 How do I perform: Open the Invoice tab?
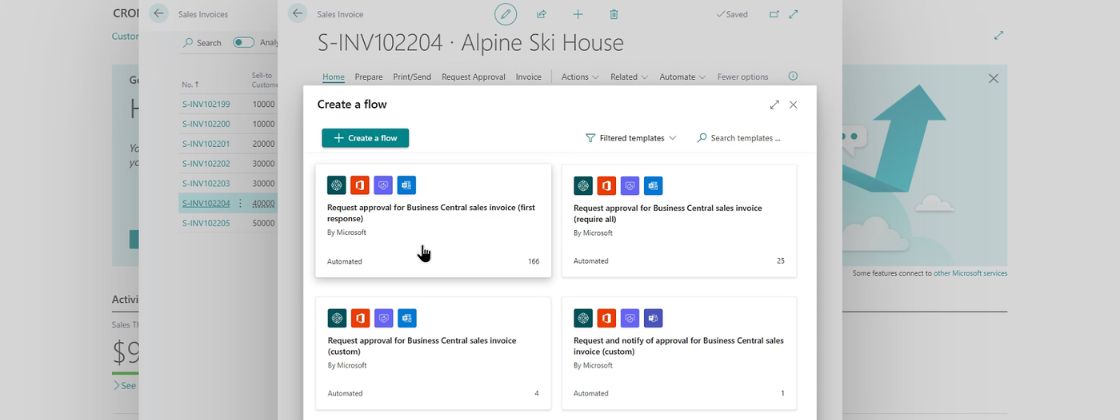529,76
